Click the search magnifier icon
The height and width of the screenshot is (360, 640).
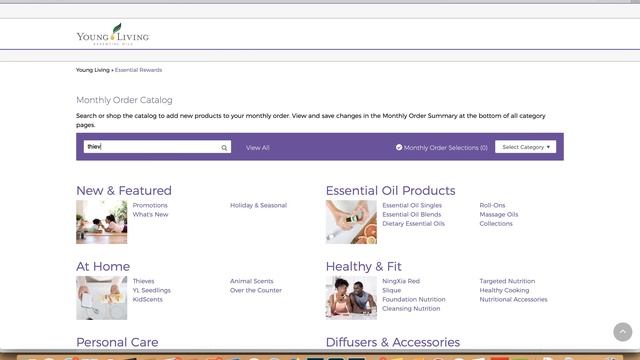[224, 148]
